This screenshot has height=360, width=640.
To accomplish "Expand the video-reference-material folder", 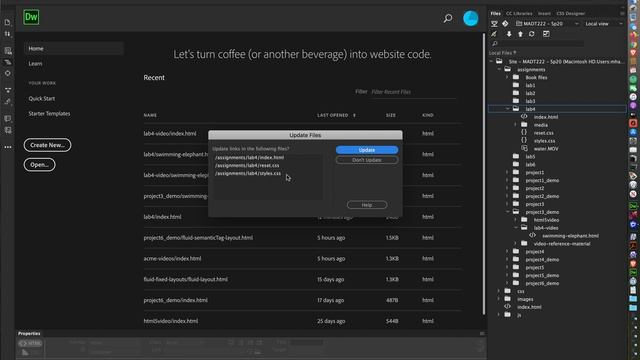I will click(516, 244).
